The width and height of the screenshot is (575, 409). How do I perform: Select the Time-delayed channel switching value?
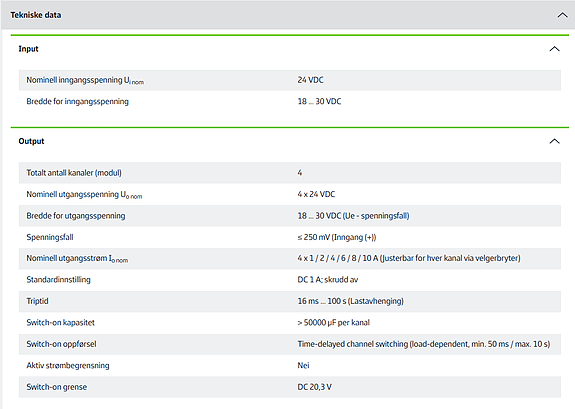424,344
